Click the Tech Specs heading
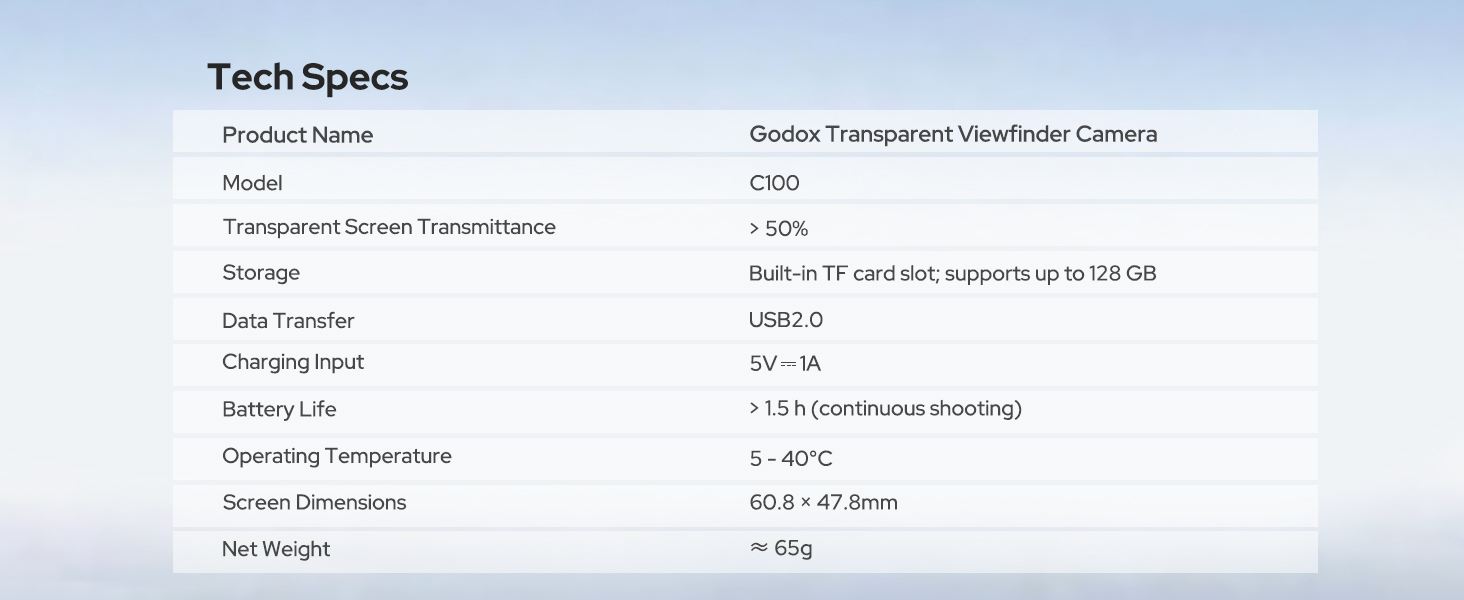Image resolution: width=1464 pixels, height=600 pixels. tap(308, 77)
